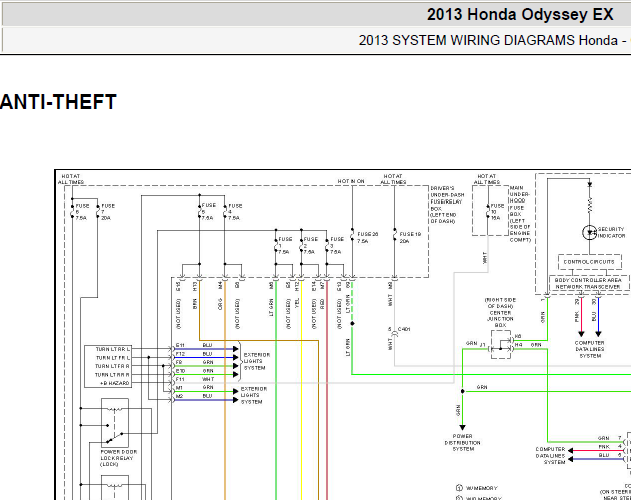Click the BLU 30 wire label
Viewport: 631px width, 500px height.
[x=594, y=310]
